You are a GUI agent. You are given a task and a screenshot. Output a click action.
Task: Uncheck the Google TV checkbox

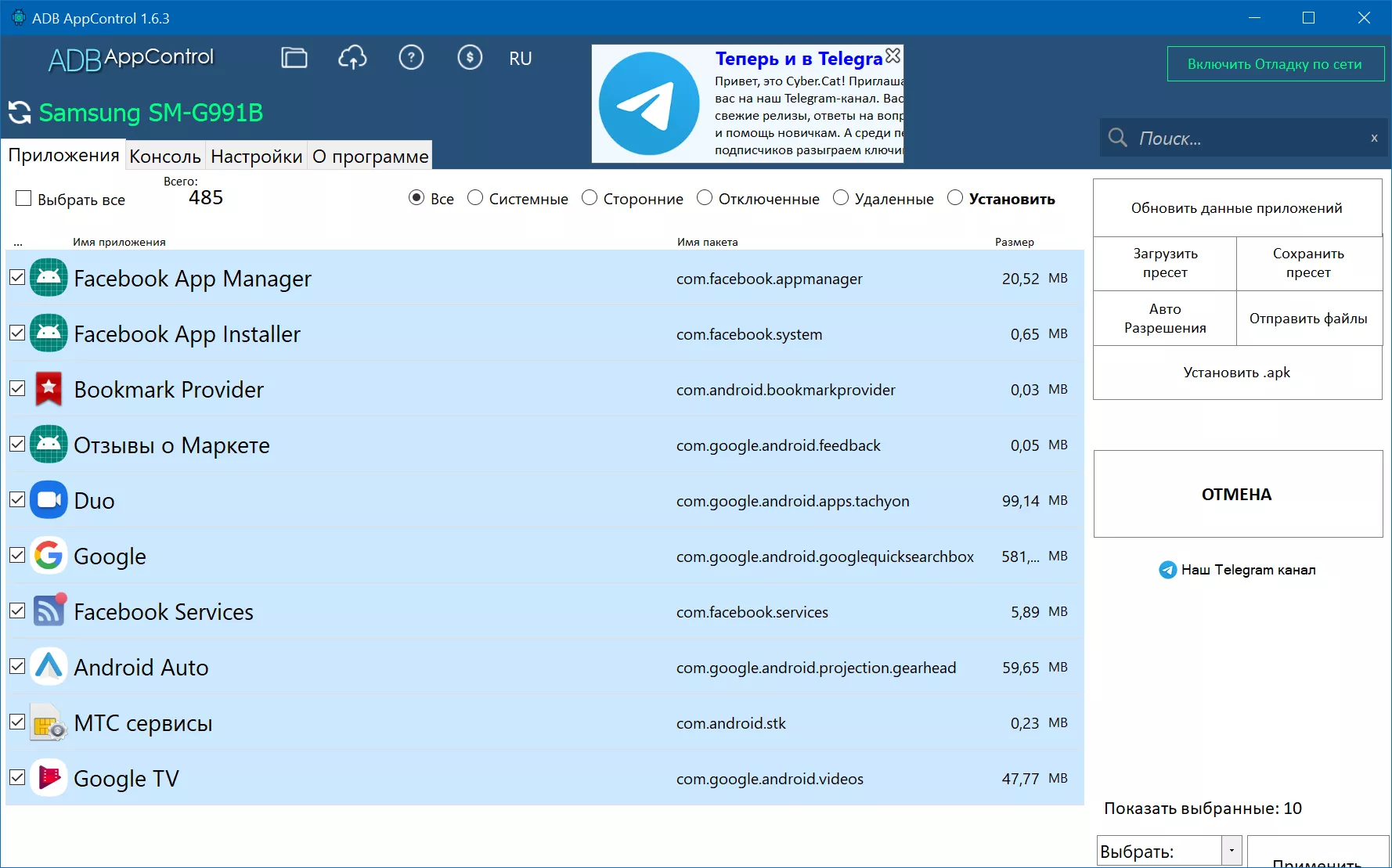(17, 777)
